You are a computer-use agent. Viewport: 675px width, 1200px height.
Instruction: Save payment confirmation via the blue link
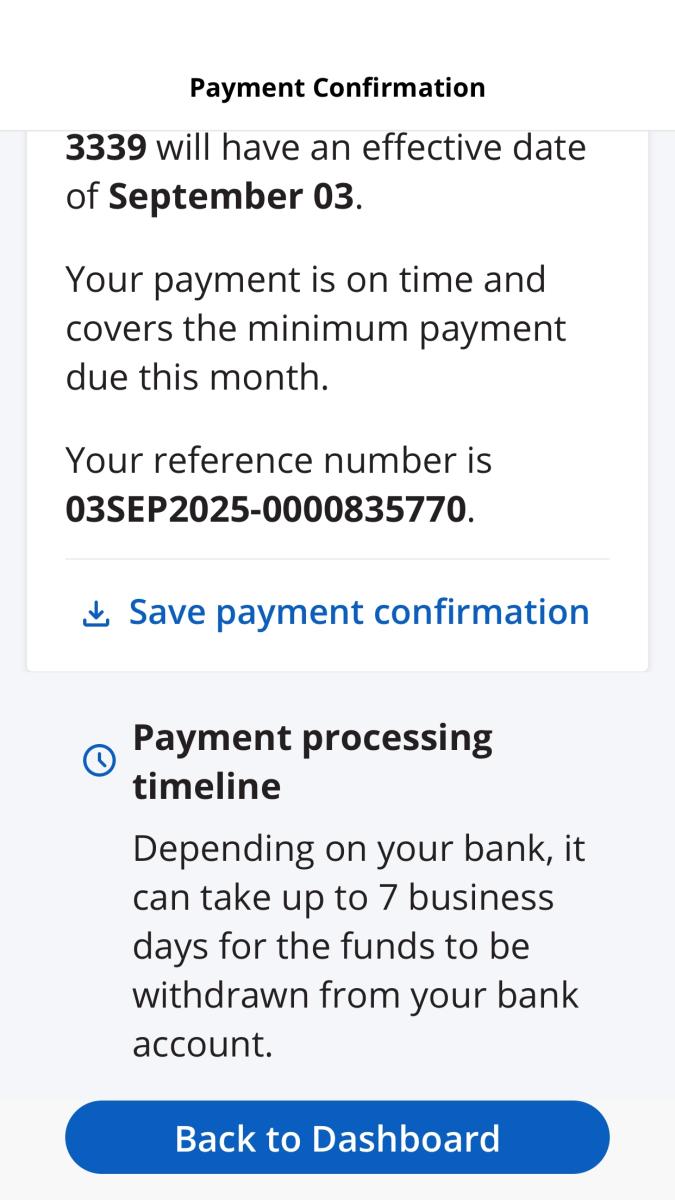pyautogui.click(x=359, y=612)
